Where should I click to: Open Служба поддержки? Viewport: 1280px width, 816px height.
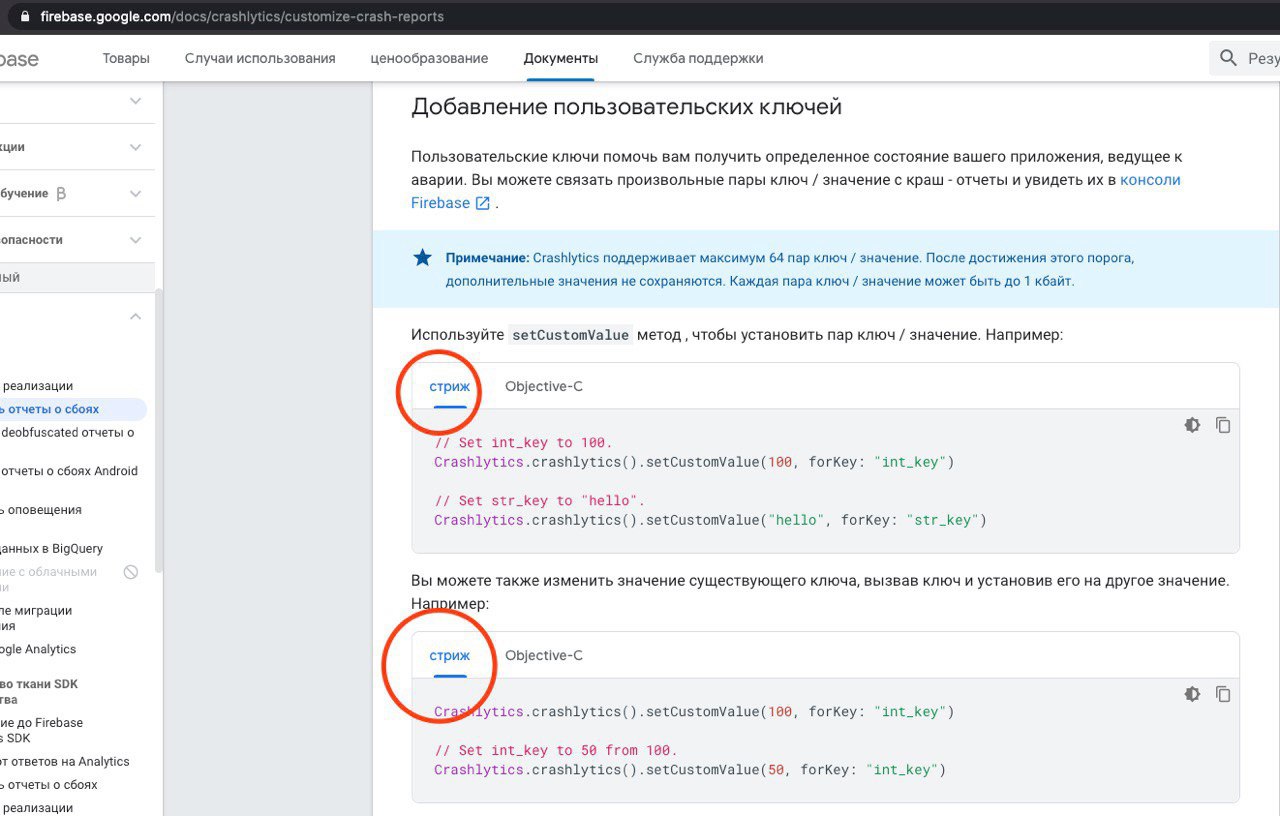698,58
